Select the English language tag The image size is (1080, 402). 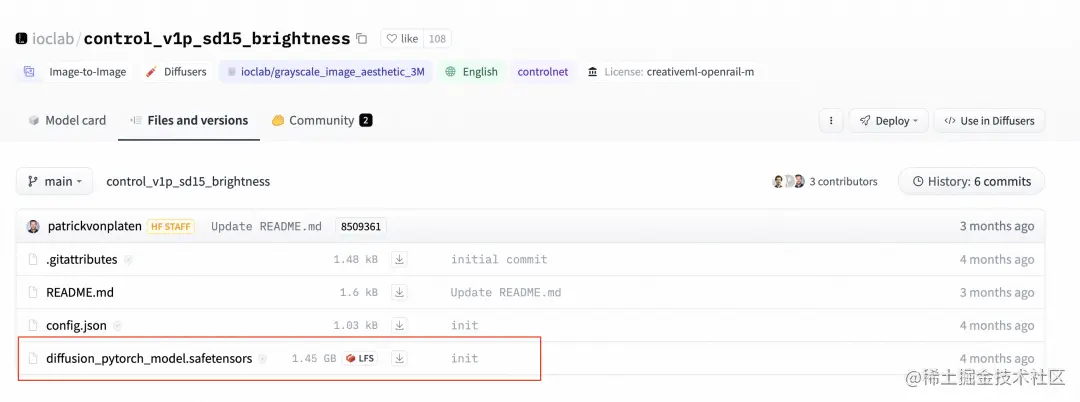click(472, 72)
